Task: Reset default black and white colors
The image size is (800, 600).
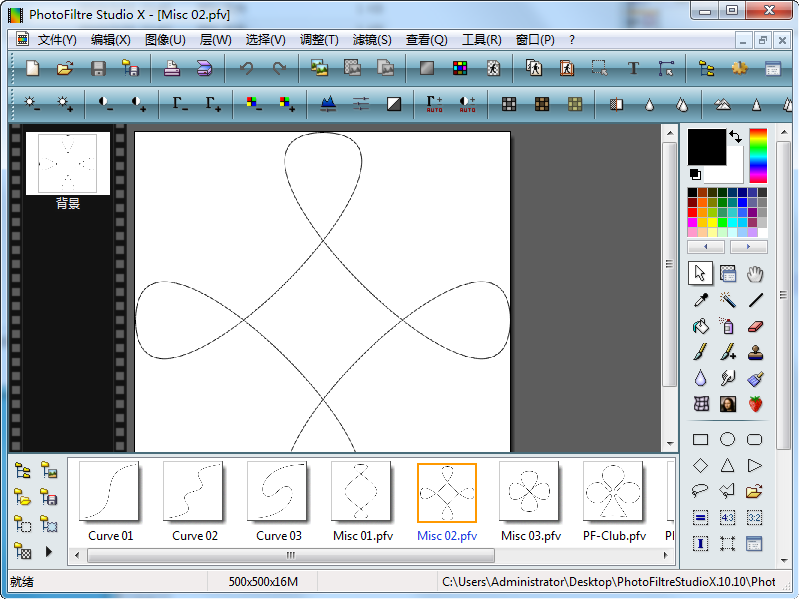Action: coord(695,174)
